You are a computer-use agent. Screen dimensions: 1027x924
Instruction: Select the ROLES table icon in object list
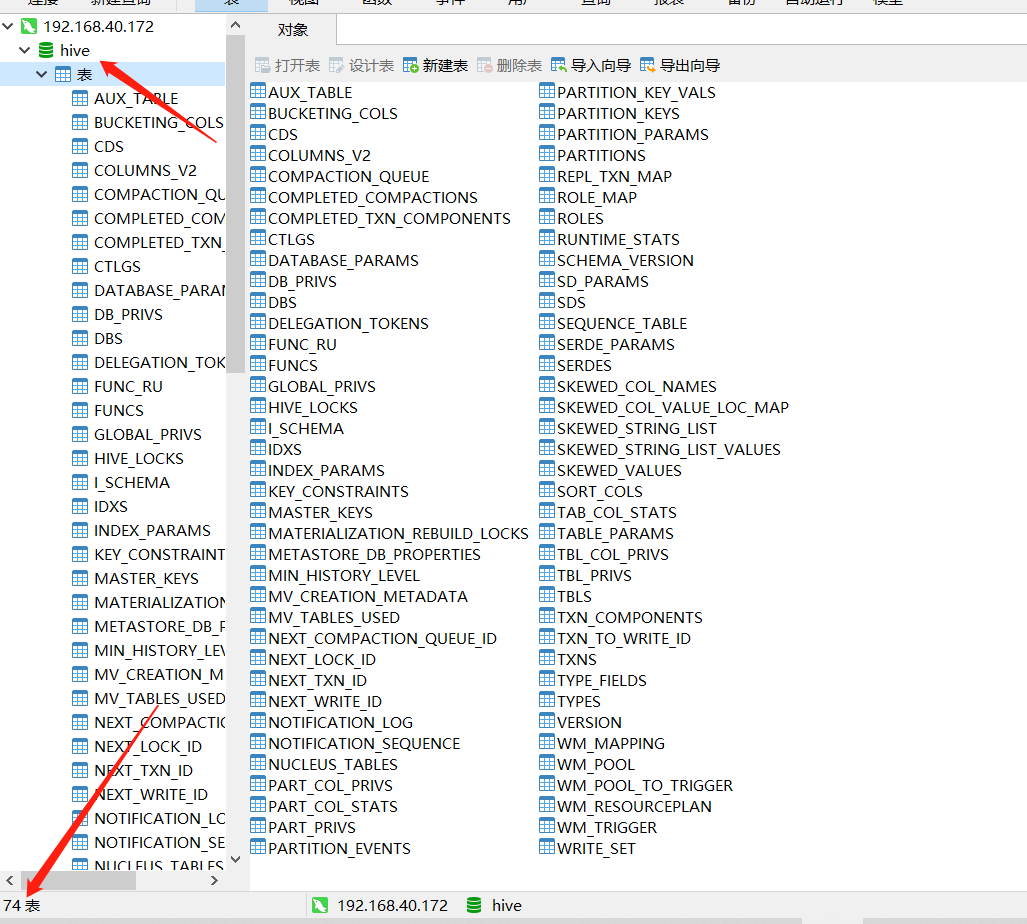coord(547,217)
